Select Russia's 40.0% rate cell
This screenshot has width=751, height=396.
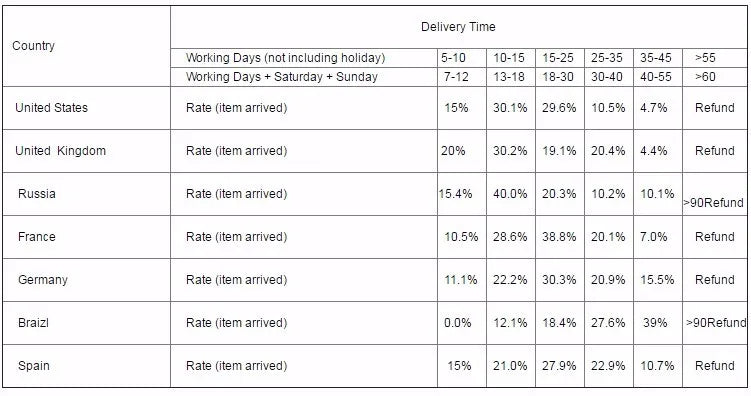pos(511,194)
